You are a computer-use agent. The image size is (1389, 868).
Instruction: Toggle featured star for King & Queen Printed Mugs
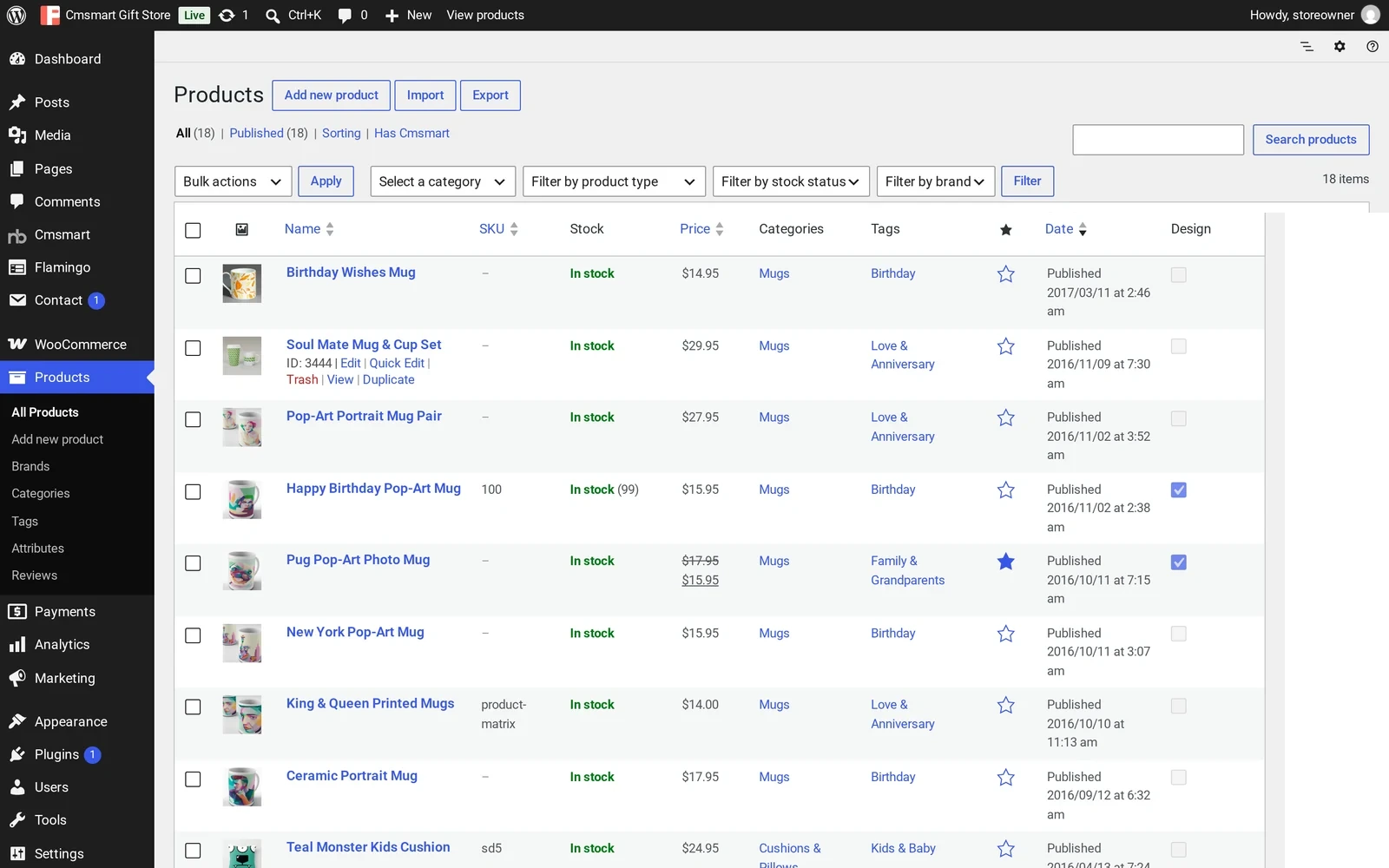click(x=1005, y=705)
